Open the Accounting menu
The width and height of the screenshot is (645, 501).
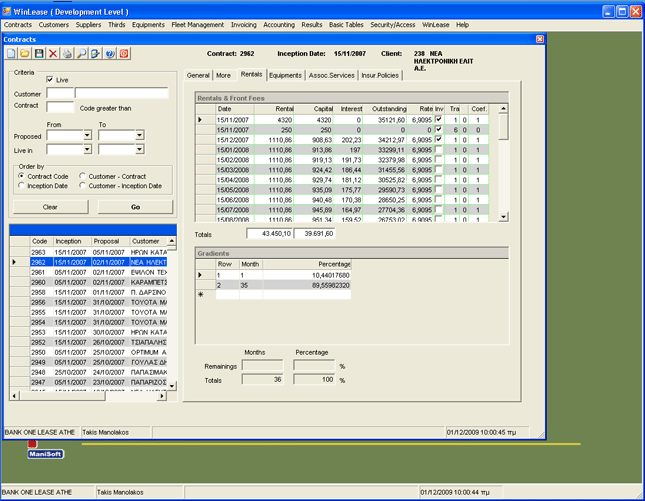pos(279,25)
